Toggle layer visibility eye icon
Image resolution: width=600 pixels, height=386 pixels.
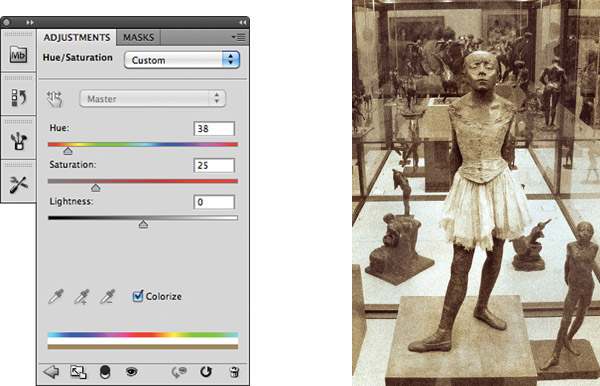[x=131, y=371]
